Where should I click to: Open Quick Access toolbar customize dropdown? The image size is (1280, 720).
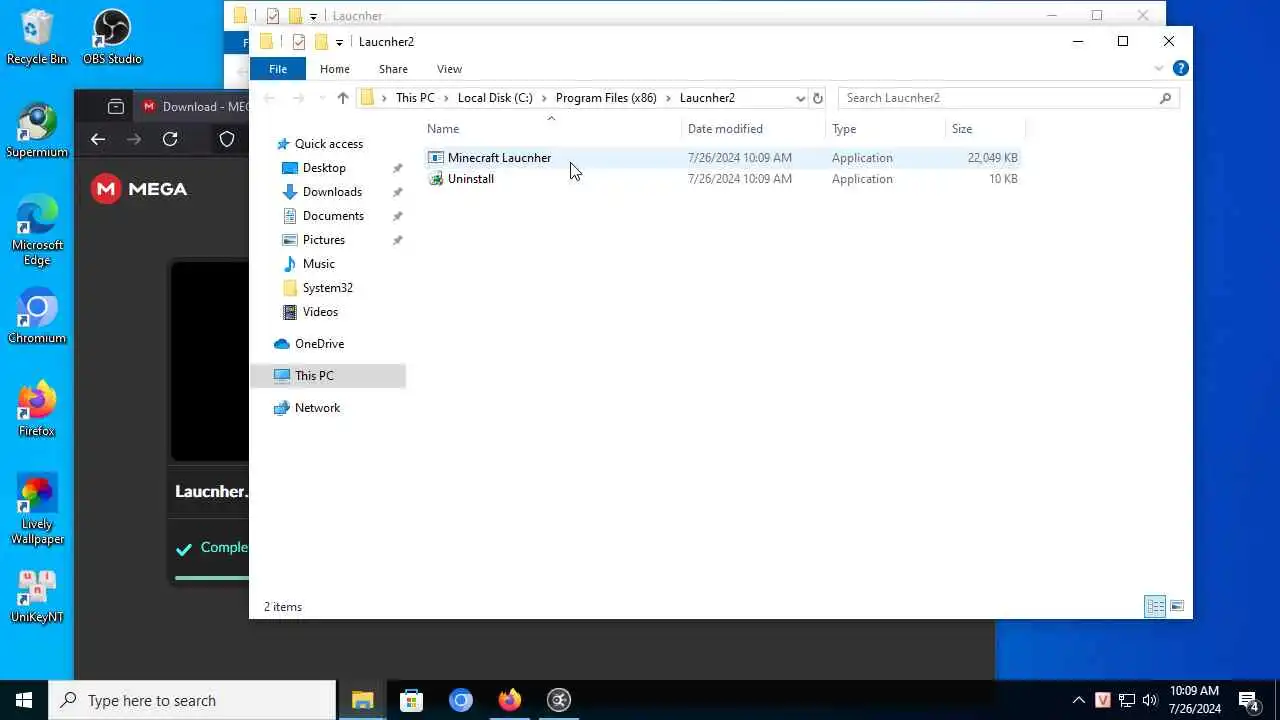(339, 42)
